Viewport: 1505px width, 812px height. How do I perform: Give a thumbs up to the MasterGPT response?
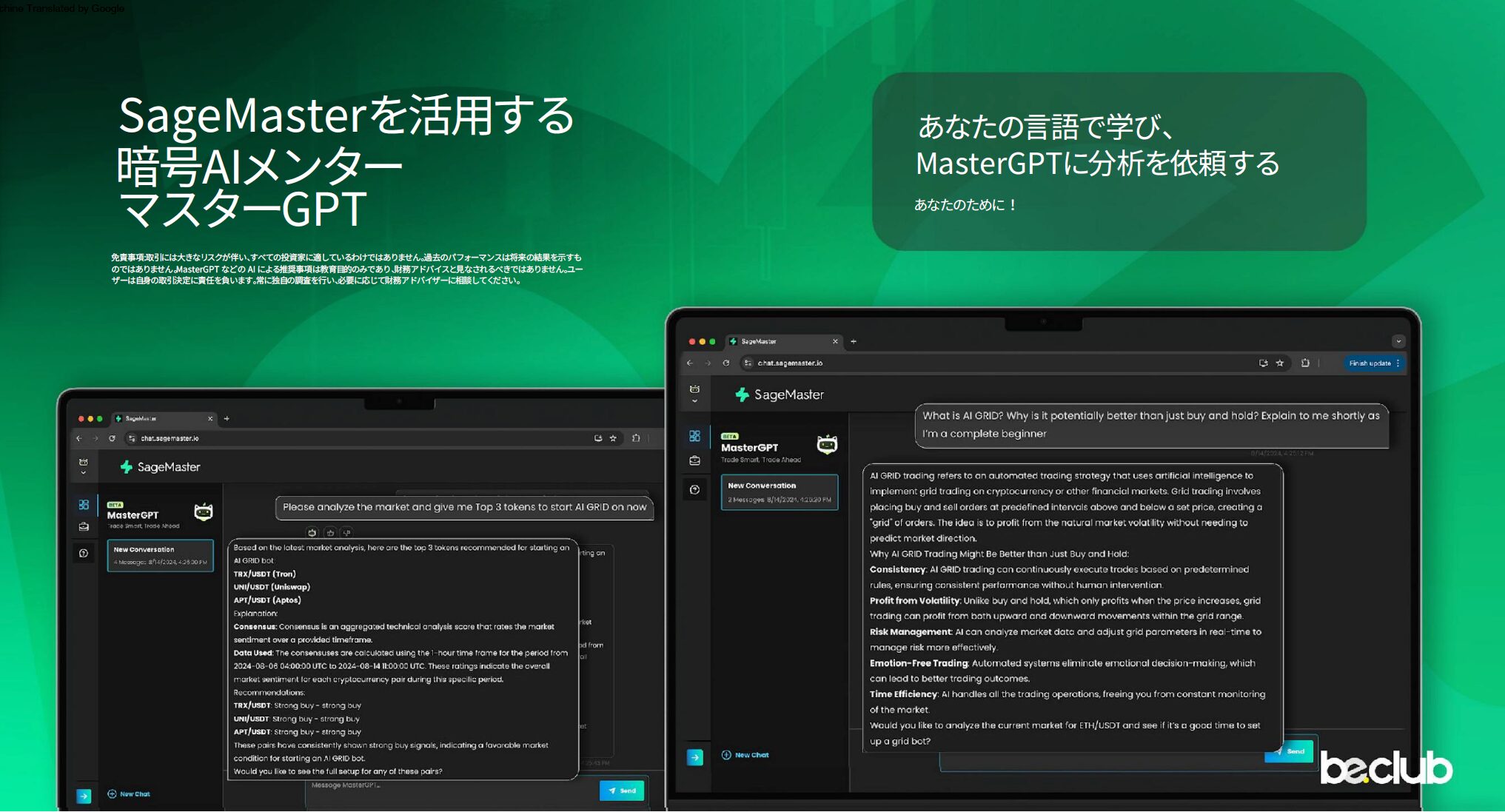click(330, 533)
